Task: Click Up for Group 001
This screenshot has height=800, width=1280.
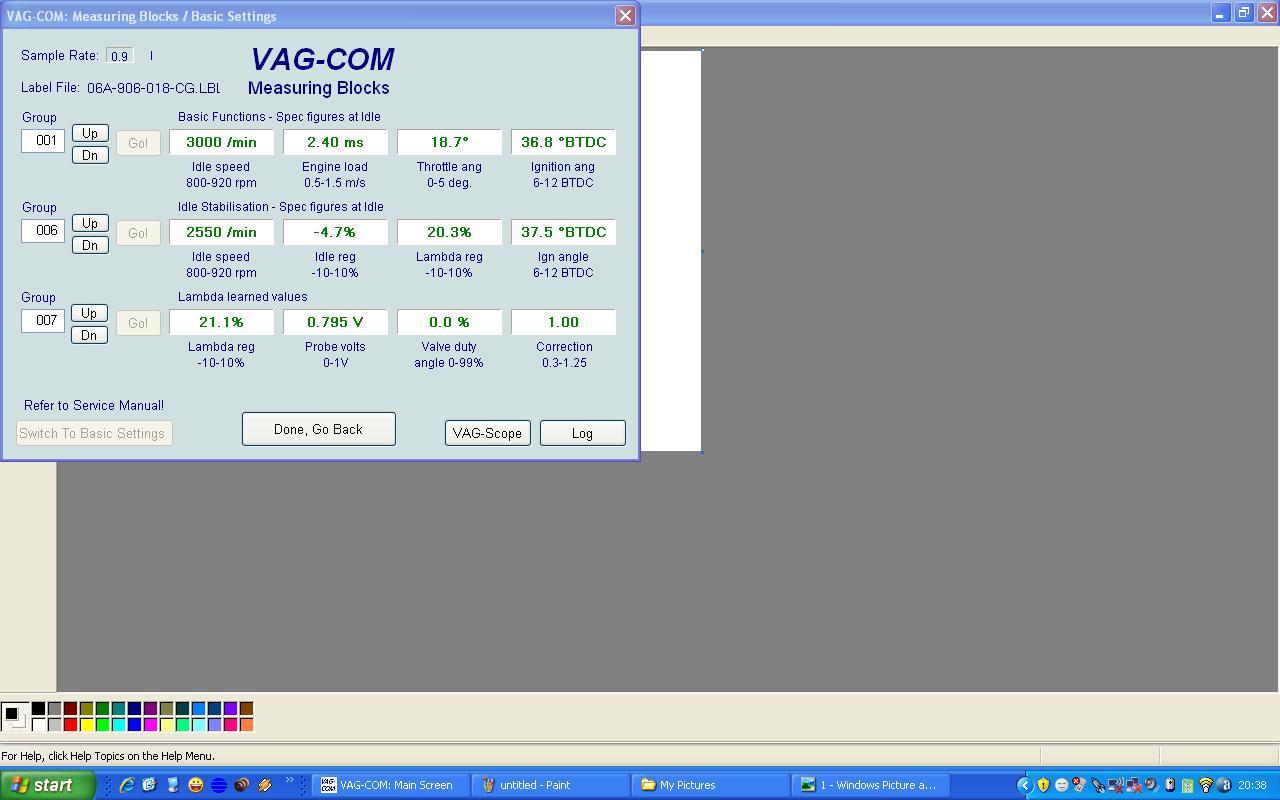Action: [90, 133]
